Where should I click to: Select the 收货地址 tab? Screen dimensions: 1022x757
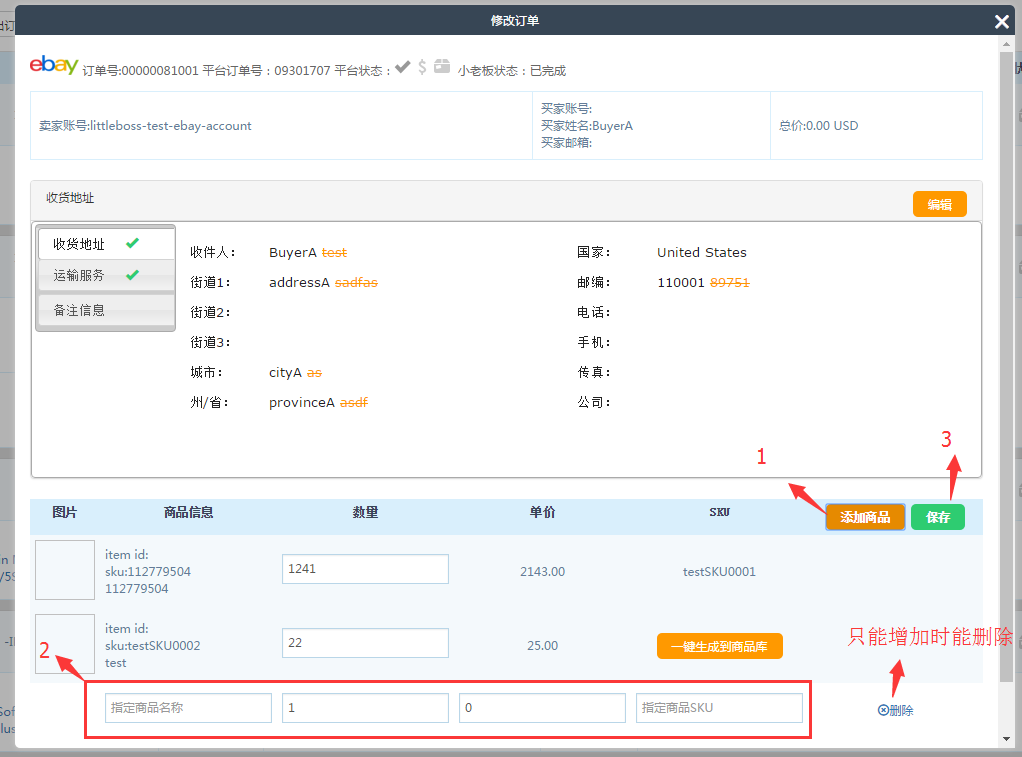pos(80,244)
